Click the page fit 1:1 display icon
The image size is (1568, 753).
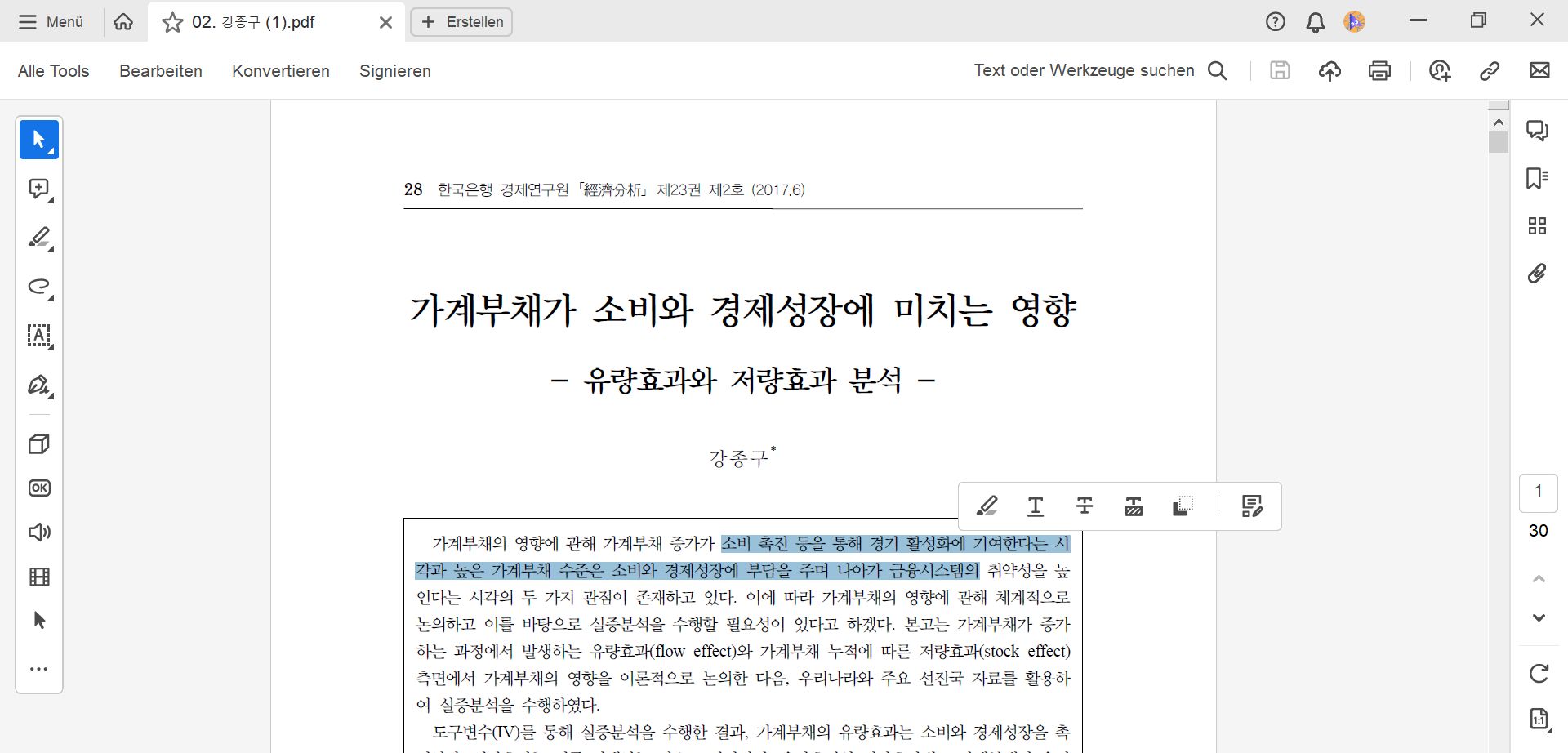(x=1539, y=719)
